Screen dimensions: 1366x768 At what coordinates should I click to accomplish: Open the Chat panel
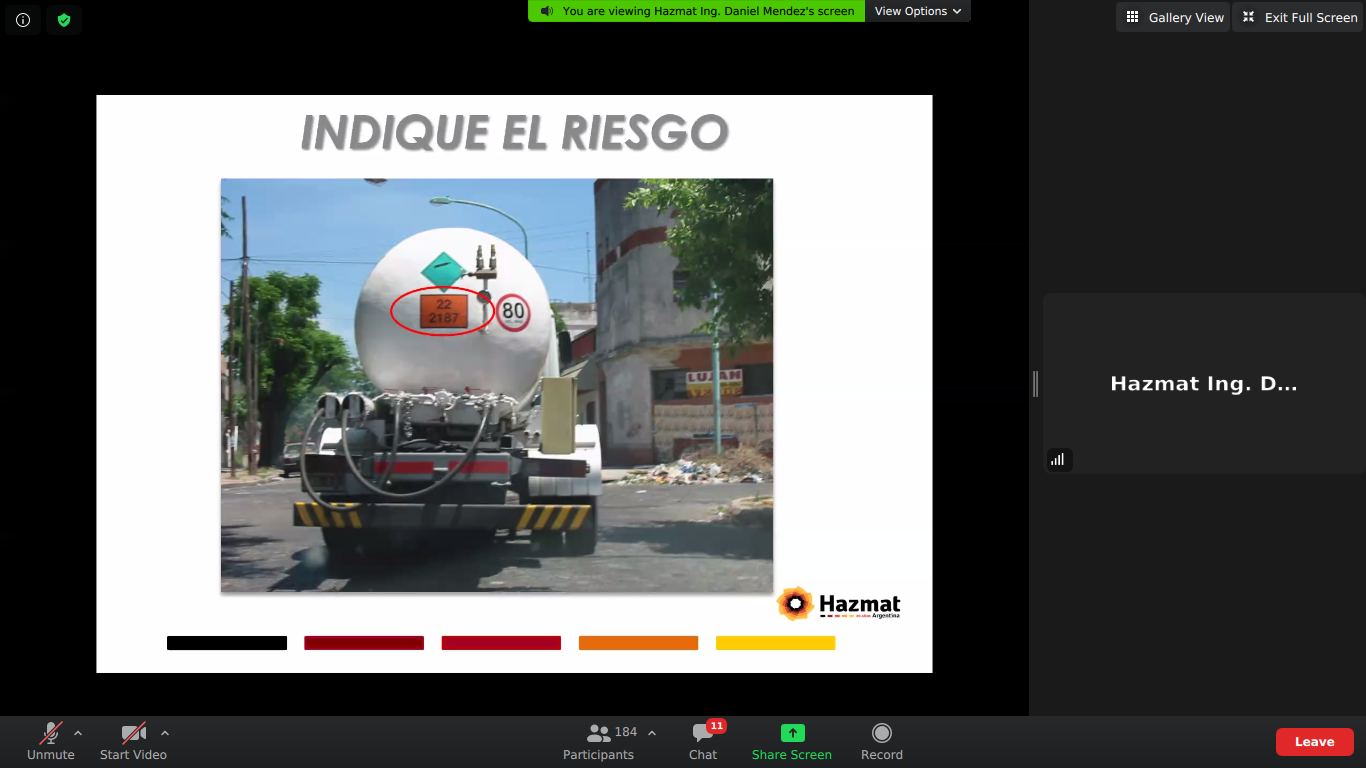pyautogui.click(x=703, y=741)
